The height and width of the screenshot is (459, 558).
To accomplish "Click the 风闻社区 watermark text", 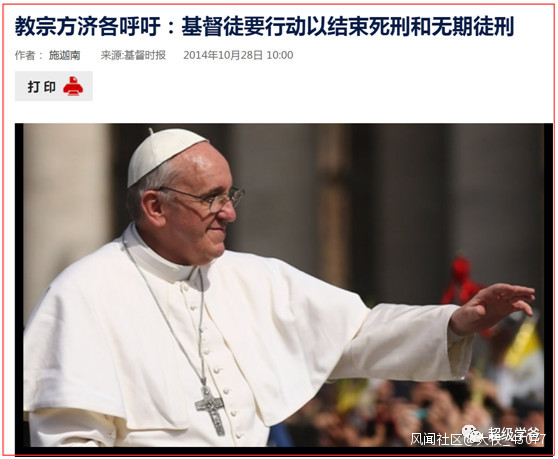I will pos(436,439).
